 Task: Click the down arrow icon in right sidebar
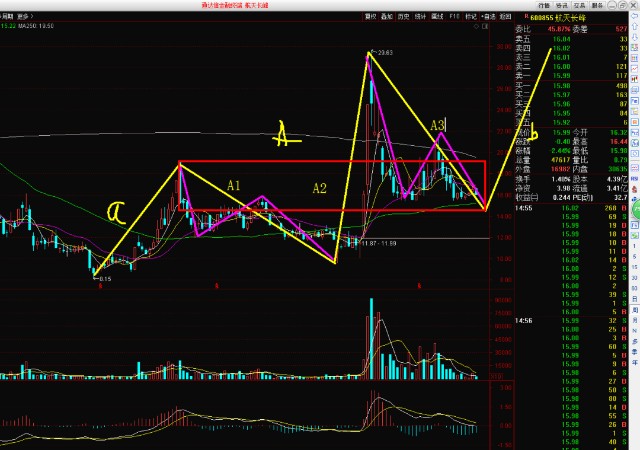635,37
